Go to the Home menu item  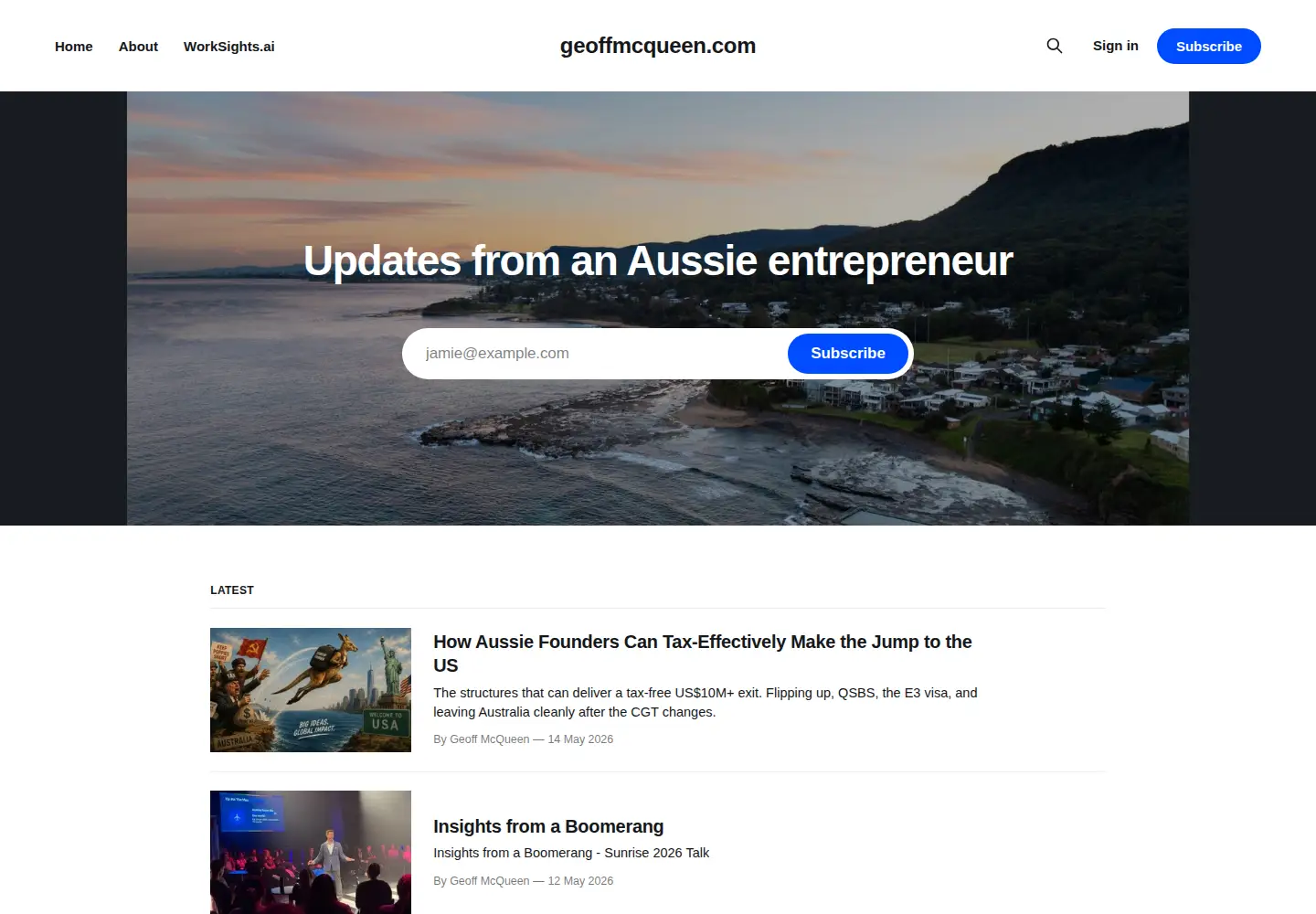coord(74,47)
